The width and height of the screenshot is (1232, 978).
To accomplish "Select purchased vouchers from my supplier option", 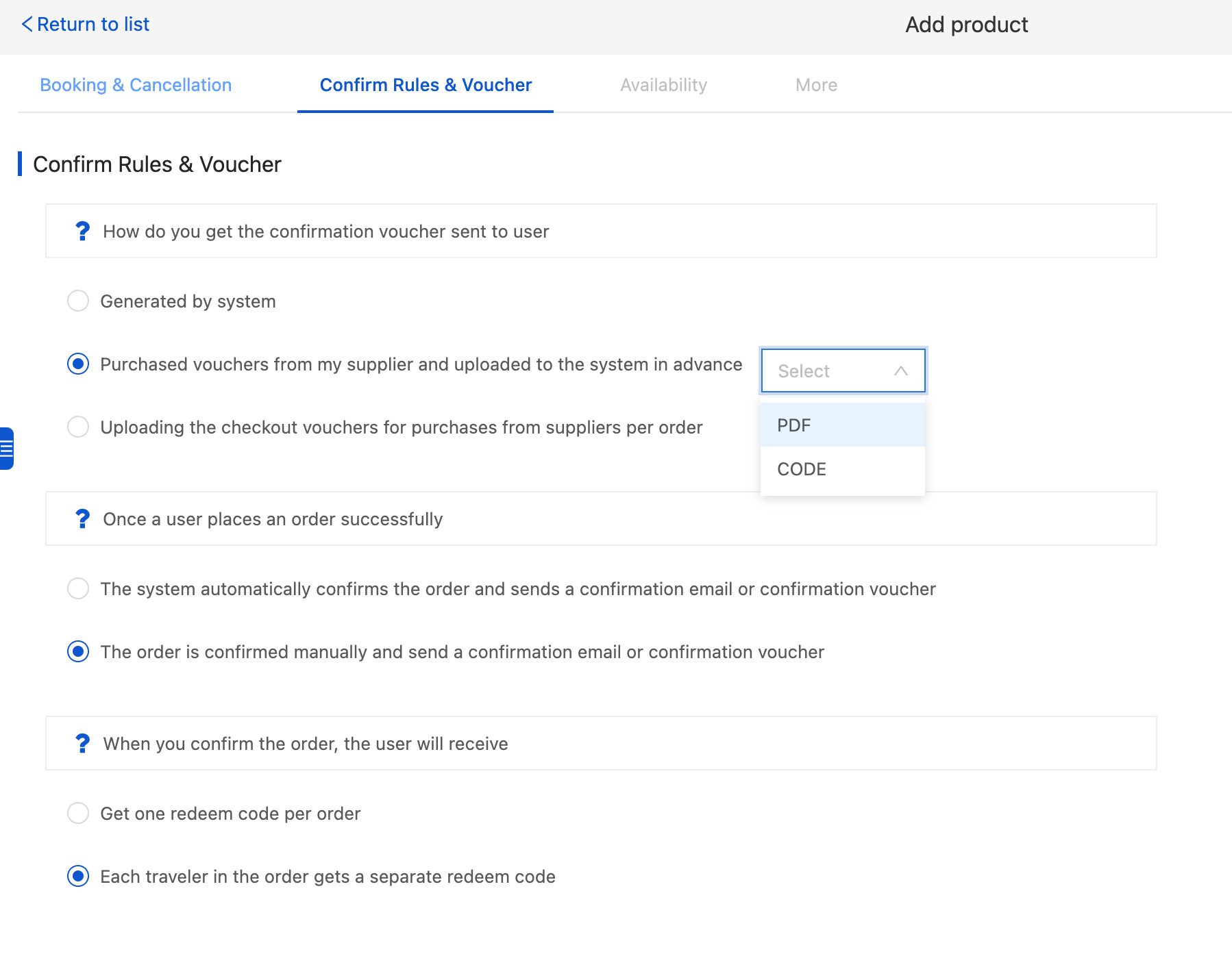I will [x=78, y=364].
